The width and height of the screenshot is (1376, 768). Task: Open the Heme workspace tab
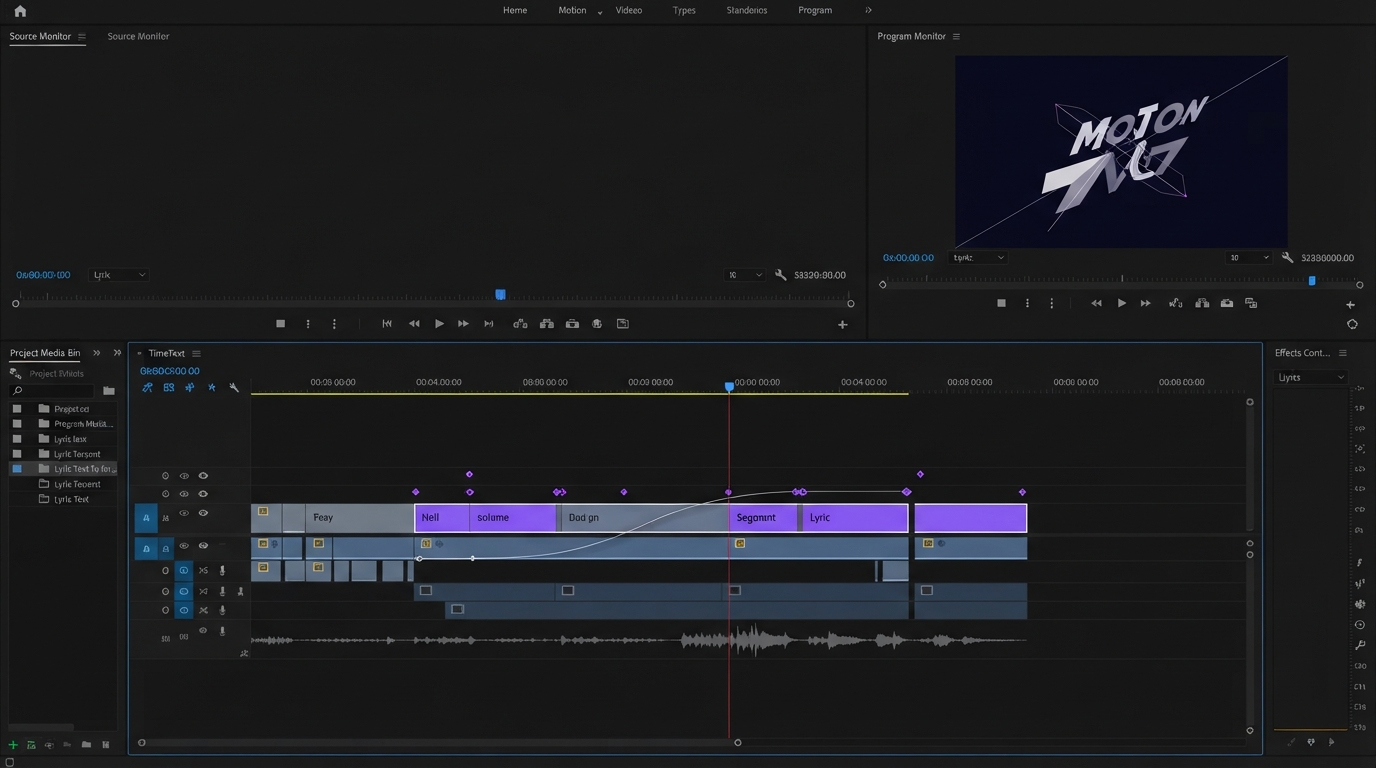pos(515,10)
